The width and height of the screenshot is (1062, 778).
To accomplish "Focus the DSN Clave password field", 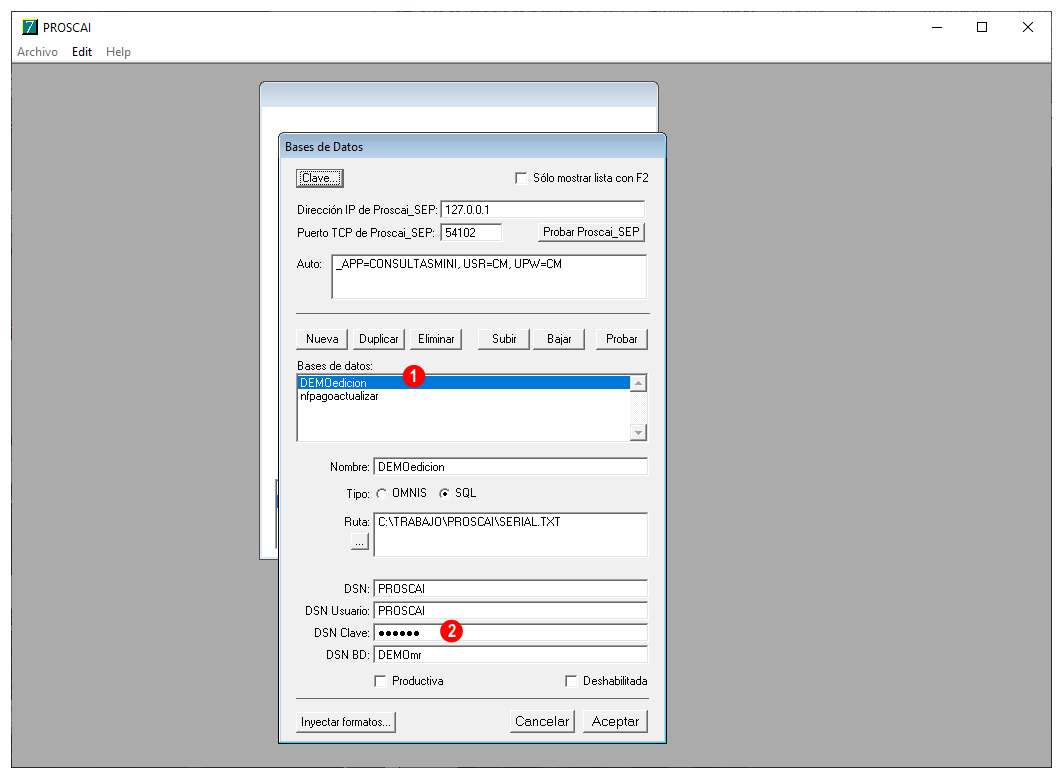I will point(511,633).
